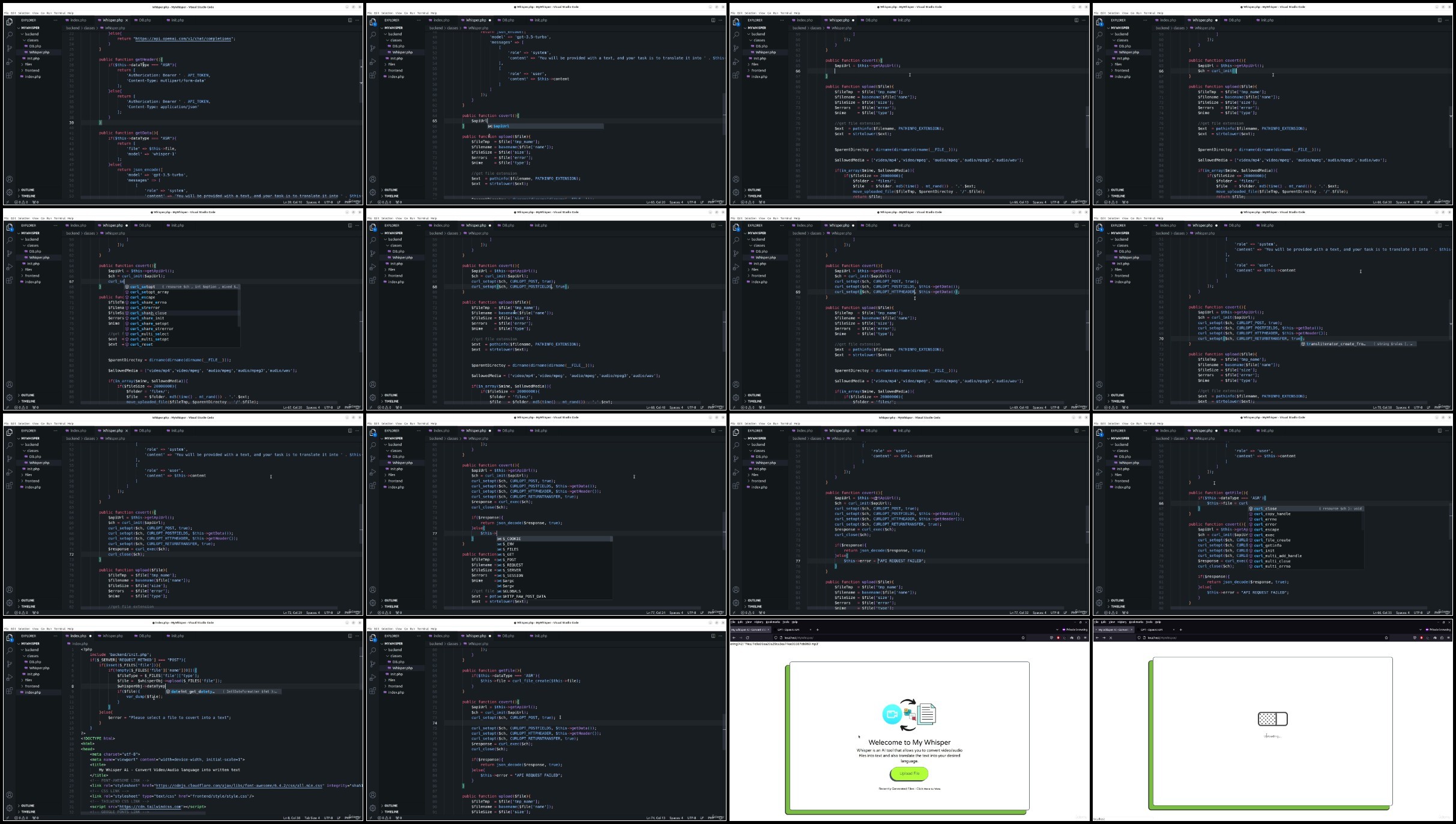1456x824 pixels.
Task: Open Search view in window listing curl_setopt_array
Action: point(10,239)
